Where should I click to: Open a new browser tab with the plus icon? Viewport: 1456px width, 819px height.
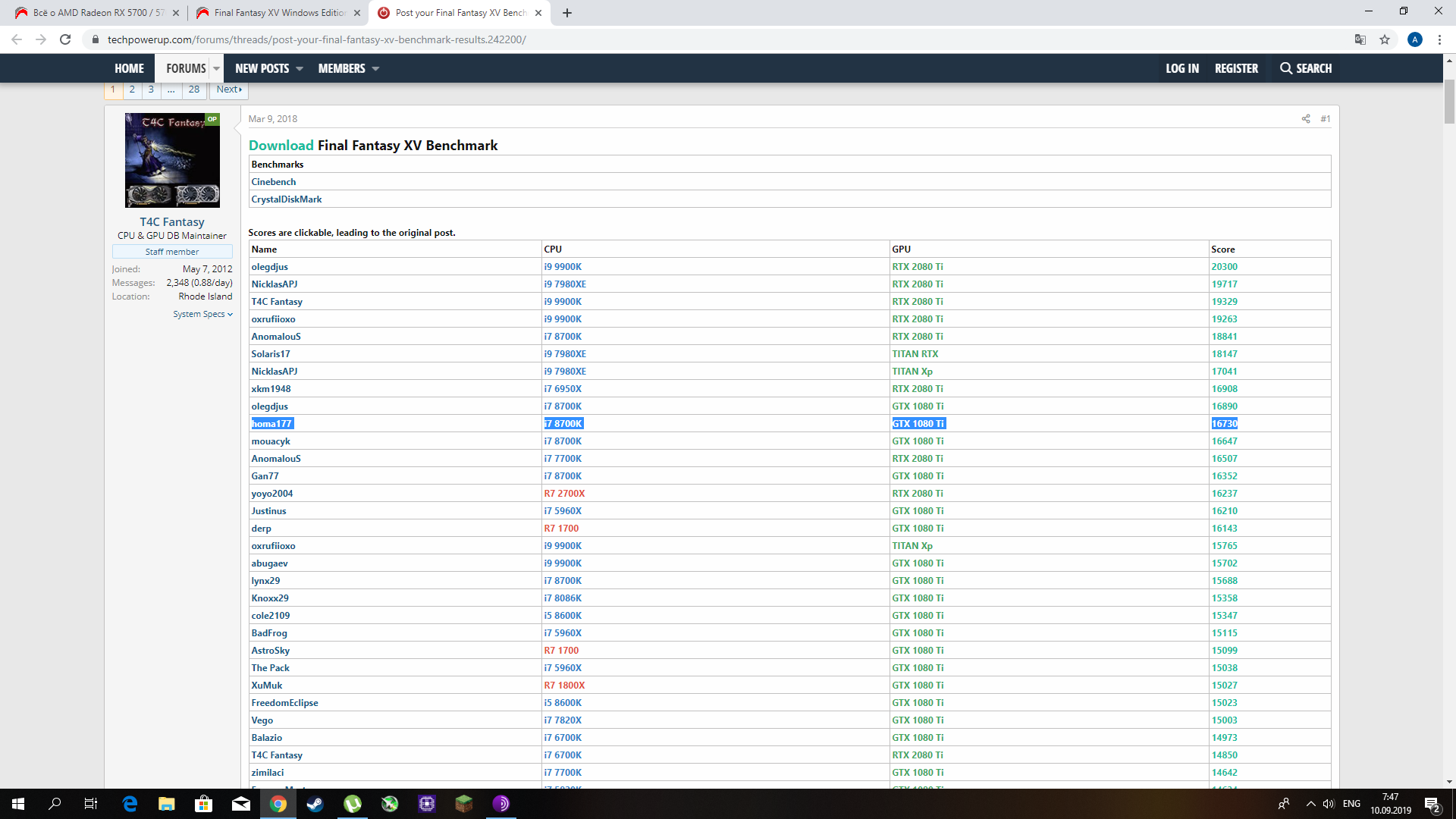(567, 13)
